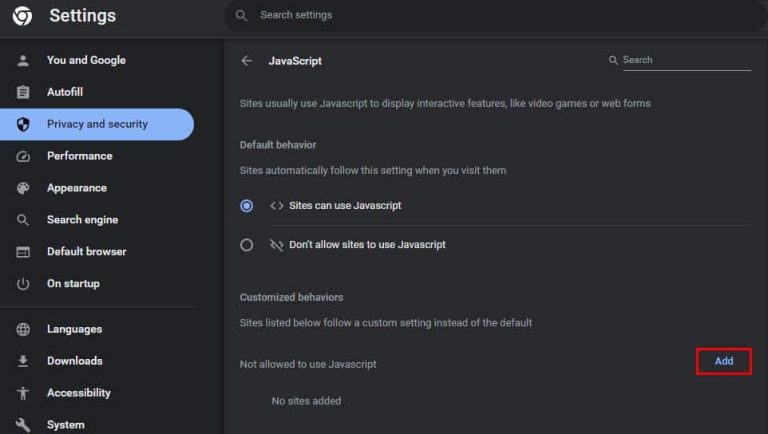Click the Downloads arrow icon

coord(23,361)
